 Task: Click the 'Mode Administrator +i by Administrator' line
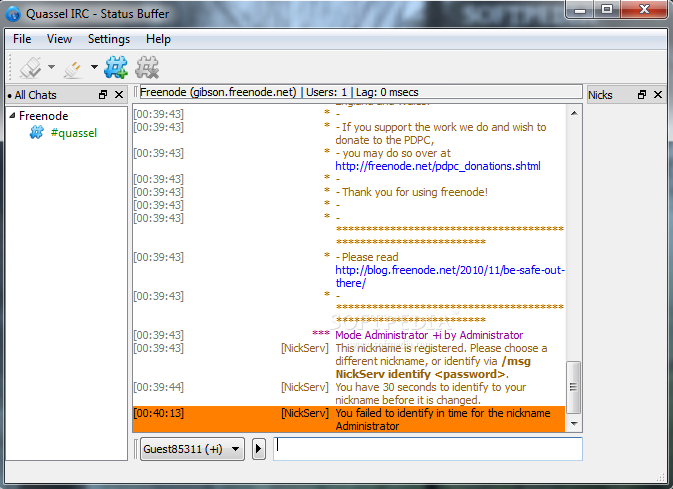[429, 335]
